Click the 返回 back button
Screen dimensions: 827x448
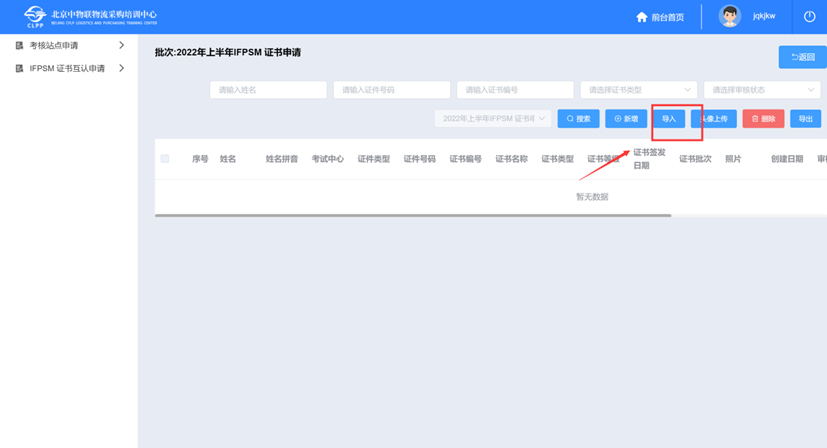802,57
